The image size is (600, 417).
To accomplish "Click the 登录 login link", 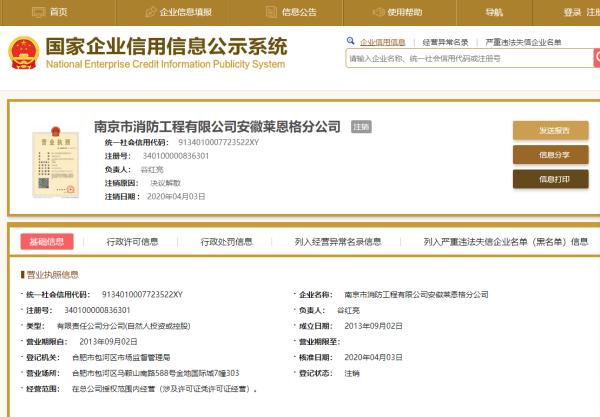I will pos(572,12).
